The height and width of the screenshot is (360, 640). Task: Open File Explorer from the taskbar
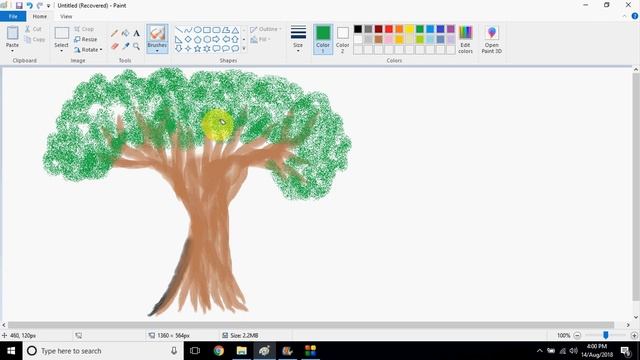click(x=242, y=351)
